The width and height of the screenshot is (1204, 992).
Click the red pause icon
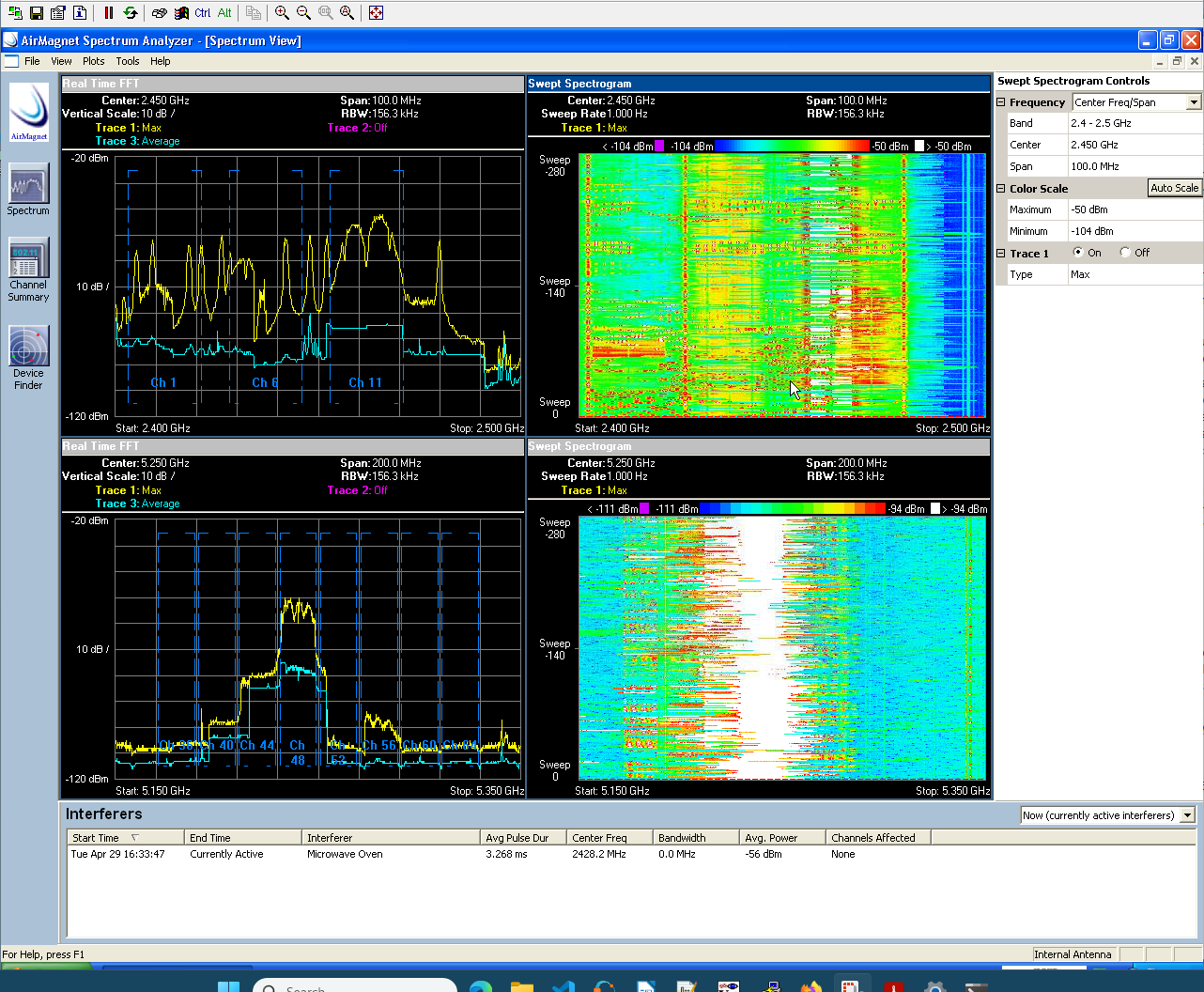coord(109,13)
